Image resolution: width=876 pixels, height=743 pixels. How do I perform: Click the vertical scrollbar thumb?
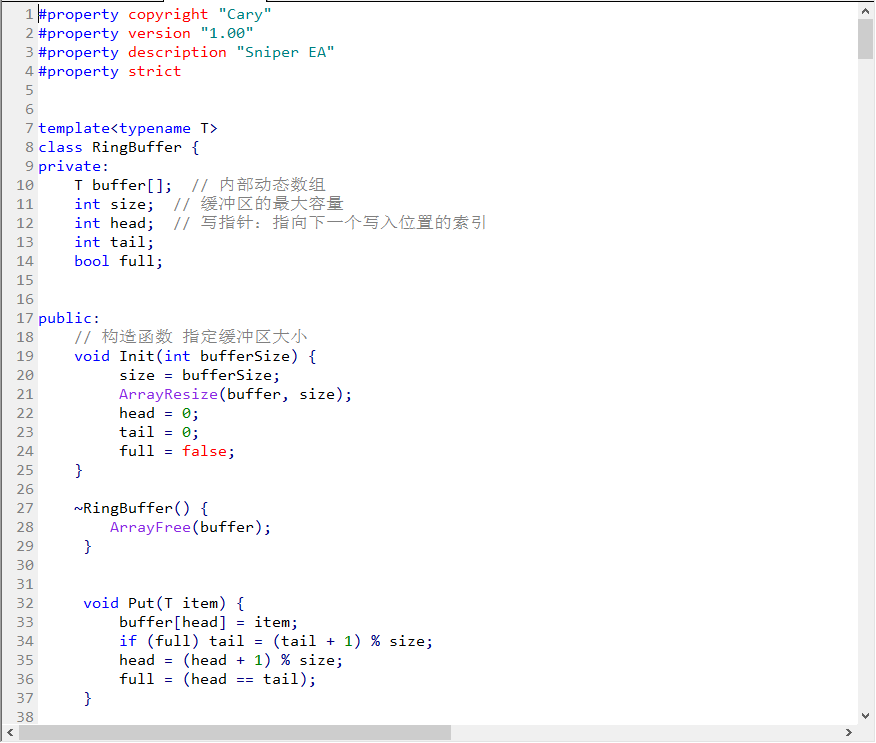click(865, 39)
